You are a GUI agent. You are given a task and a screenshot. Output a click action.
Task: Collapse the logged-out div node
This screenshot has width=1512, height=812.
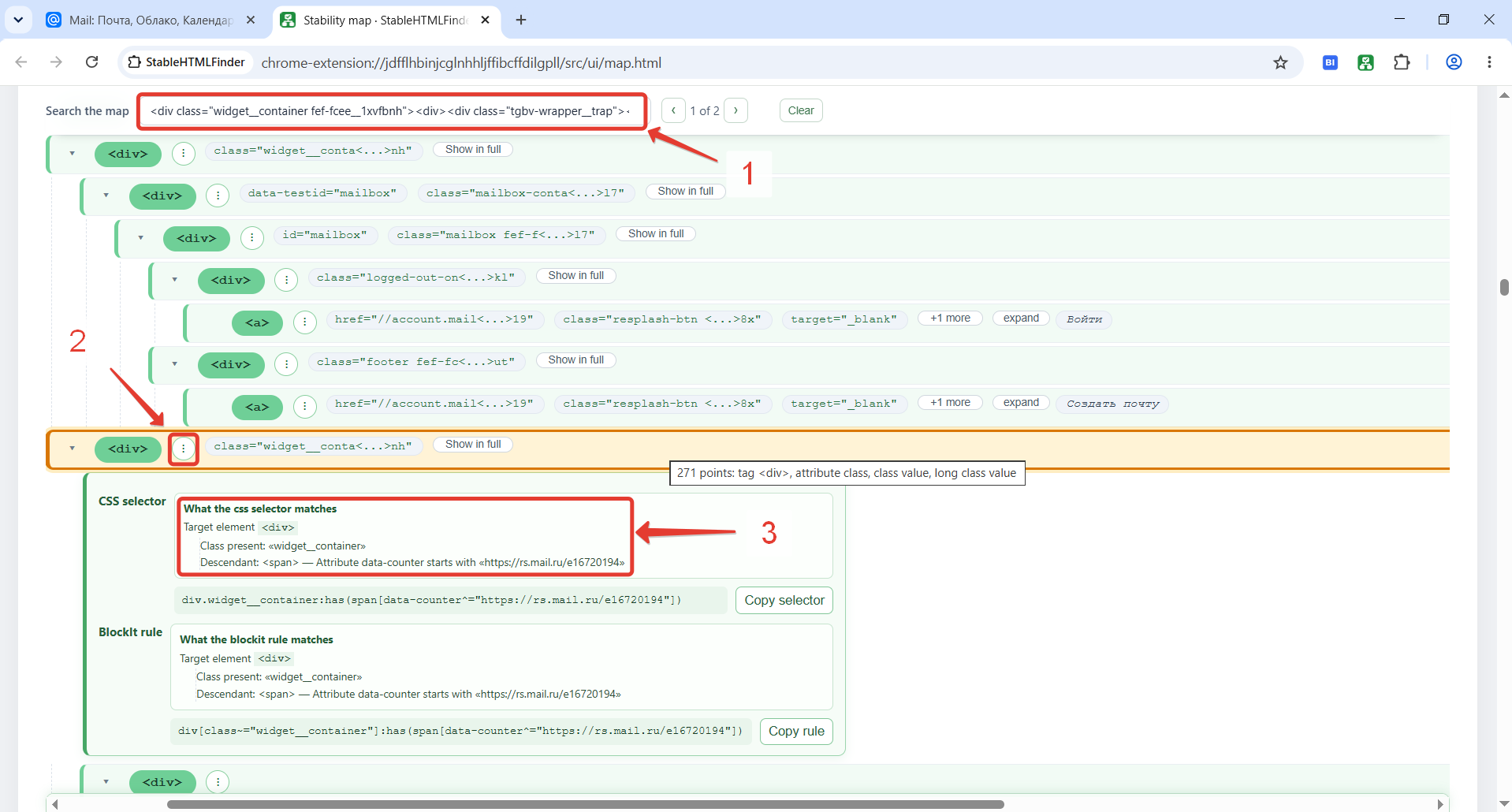175,280
